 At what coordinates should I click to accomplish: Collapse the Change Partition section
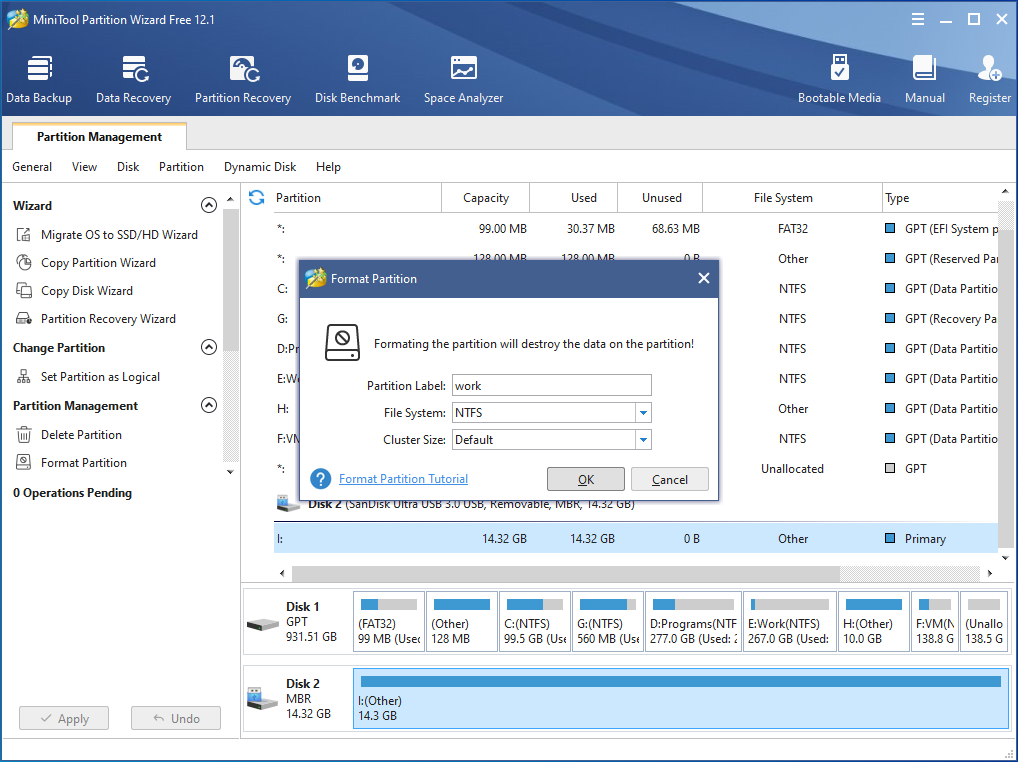209,348
